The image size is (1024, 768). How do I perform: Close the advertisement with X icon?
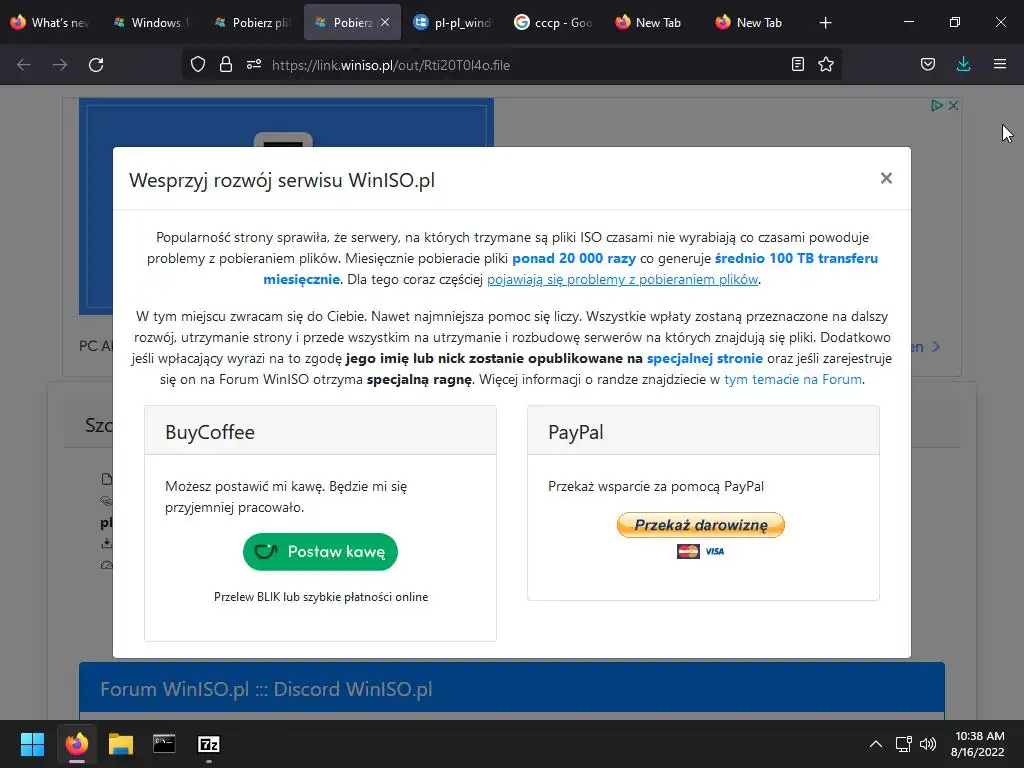953,105
